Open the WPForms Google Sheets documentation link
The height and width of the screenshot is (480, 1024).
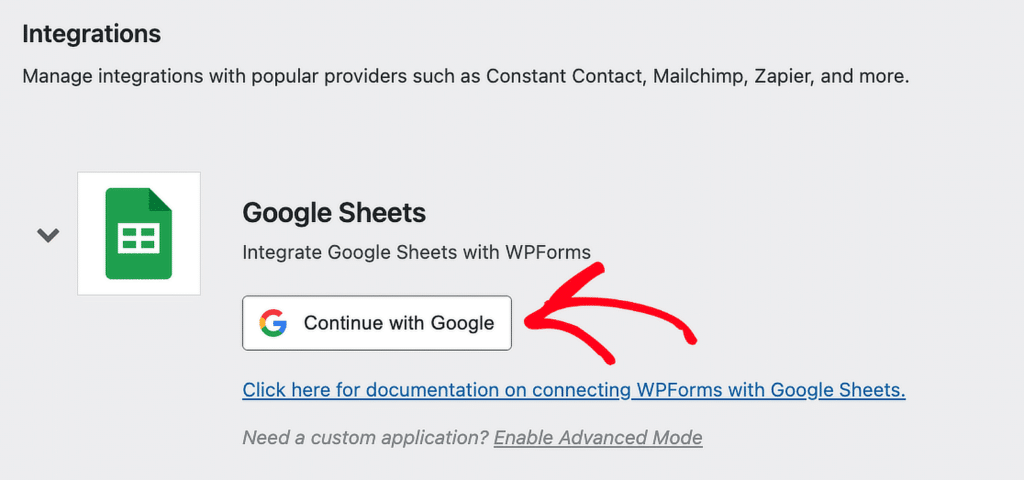573,390
